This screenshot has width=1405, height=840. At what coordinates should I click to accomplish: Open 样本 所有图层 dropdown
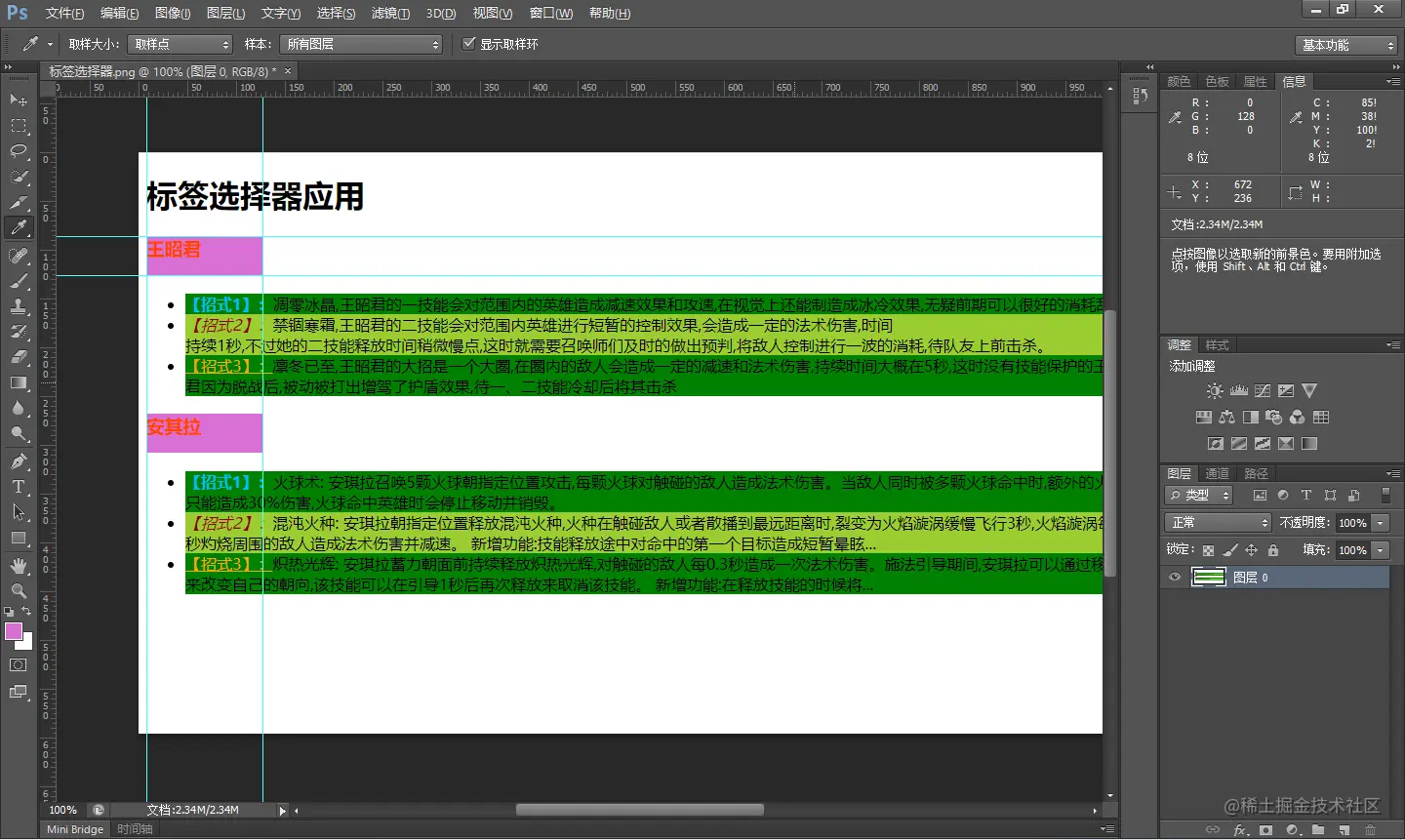point(361,44)
